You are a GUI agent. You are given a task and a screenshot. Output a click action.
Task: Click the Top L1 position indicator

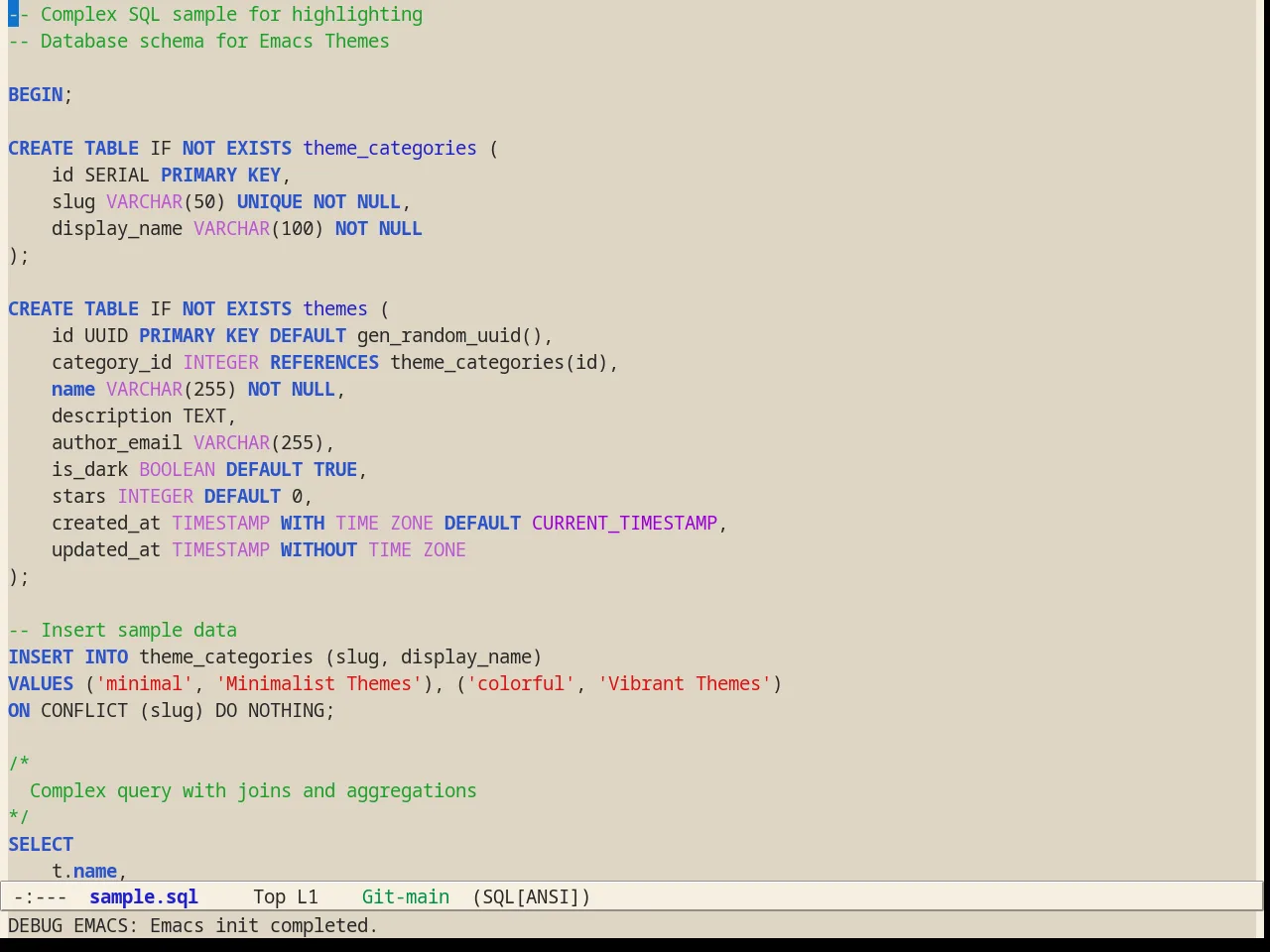pos(286,896)
